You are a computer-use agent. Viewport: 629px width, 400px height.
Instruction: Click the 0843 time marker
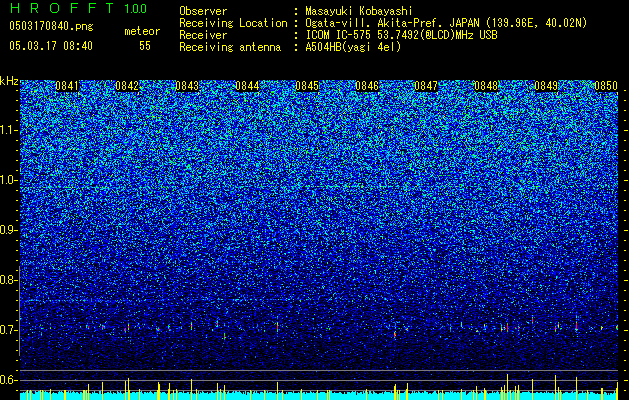[187, 86]
